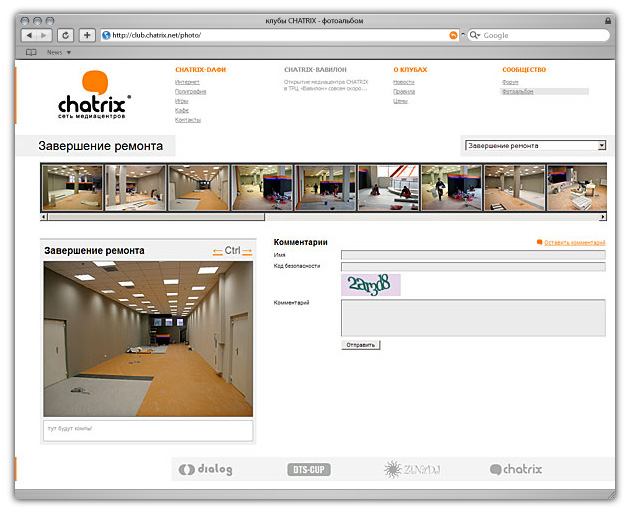Open the CHATRIX-ВАВИЛОН menu heading

click(315, 70)
